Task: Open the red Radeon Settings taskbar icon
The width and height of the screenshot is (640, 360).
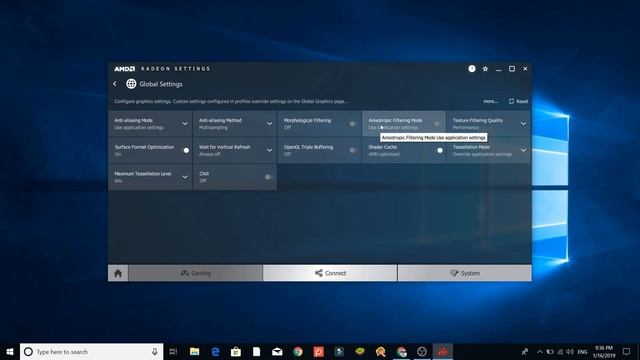Action: 443,351
